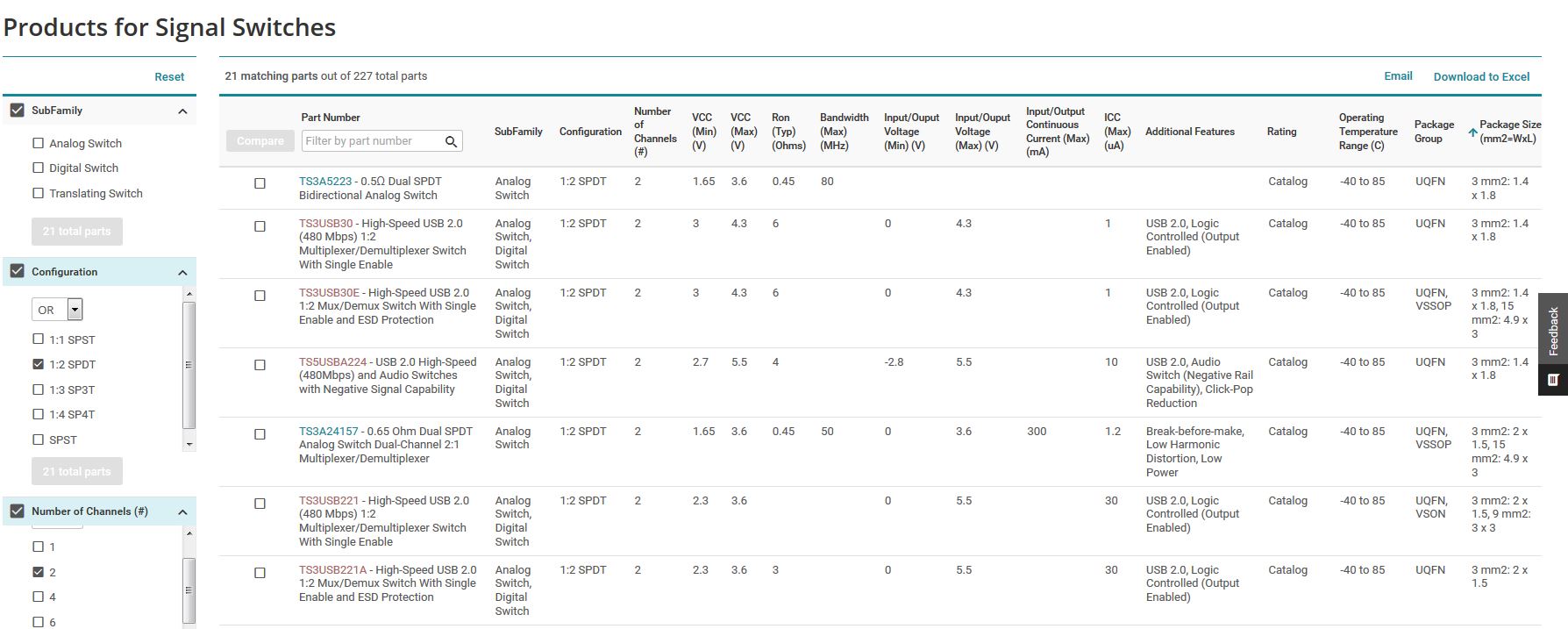
Task: Select TS5USBA224 row compare checkbox
Action: (260, 365)
